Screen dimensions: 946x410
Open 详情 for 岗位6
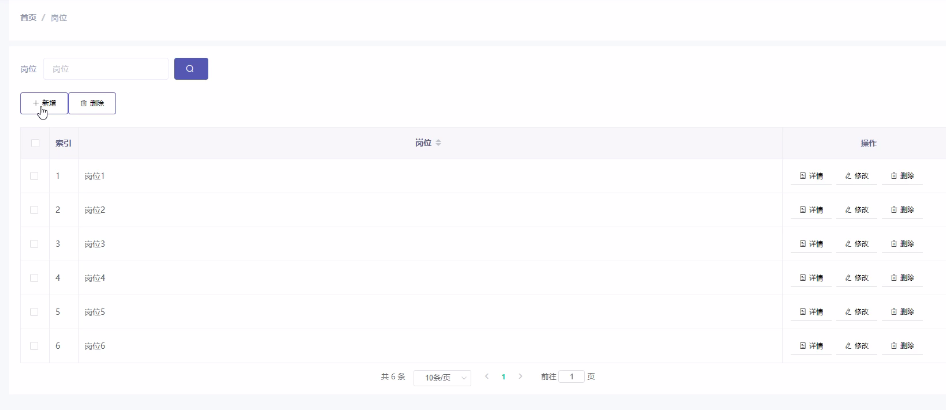811,345
